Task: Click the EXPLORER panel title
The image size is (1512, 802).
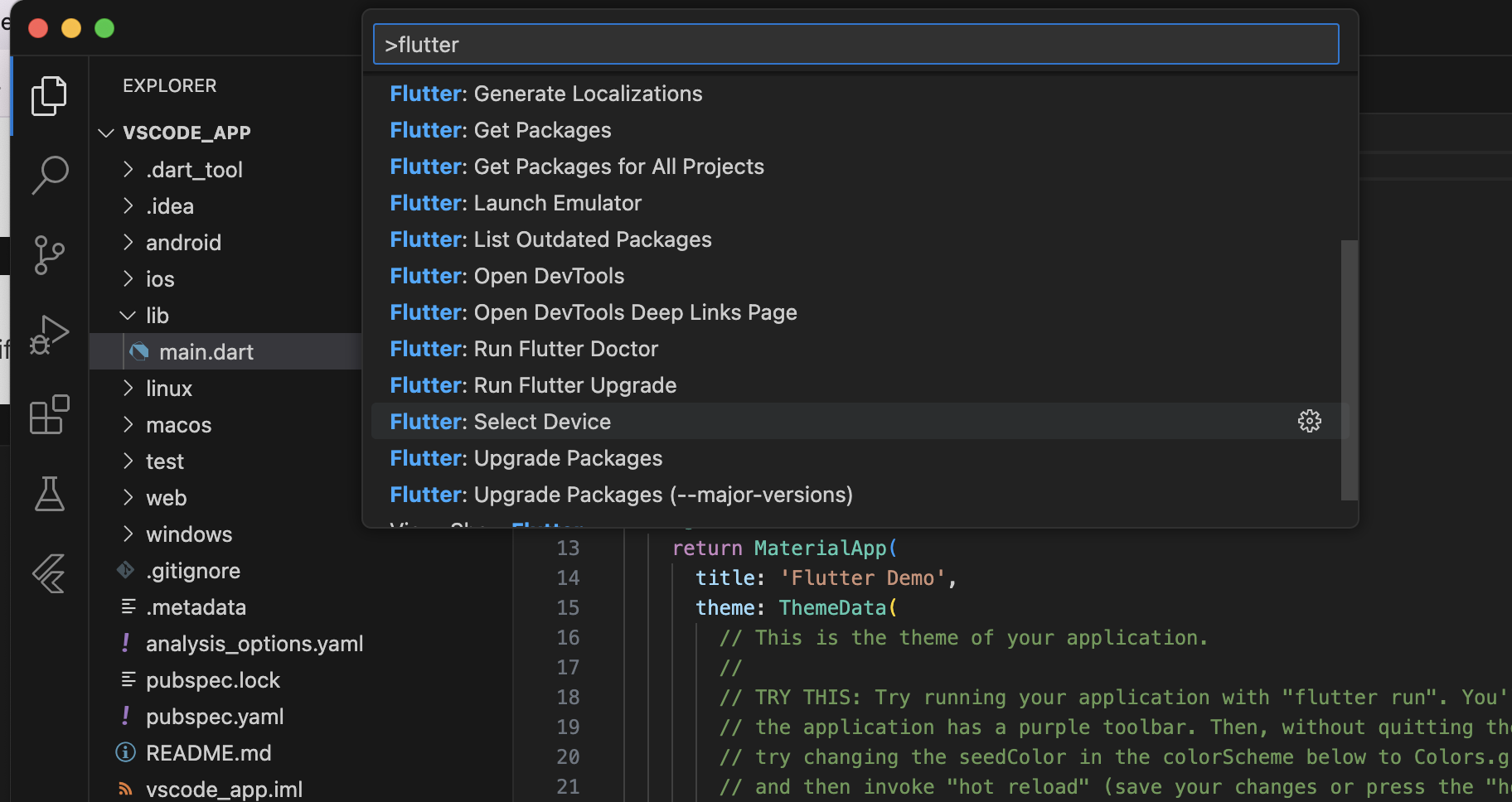Action: click(x=170, y=85)
